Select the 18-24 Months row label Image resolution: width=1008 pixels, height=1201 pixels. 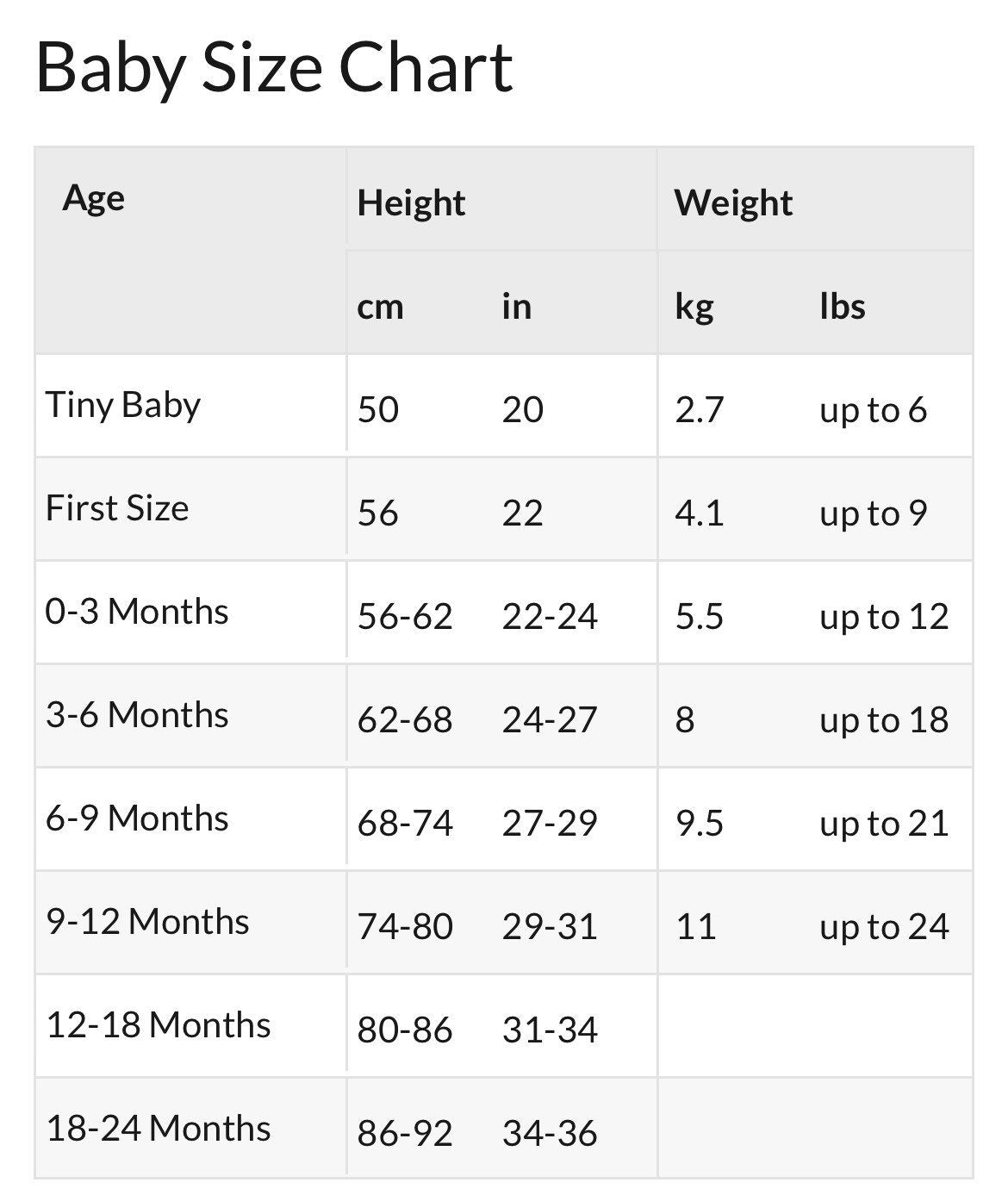click(159, 1129)
